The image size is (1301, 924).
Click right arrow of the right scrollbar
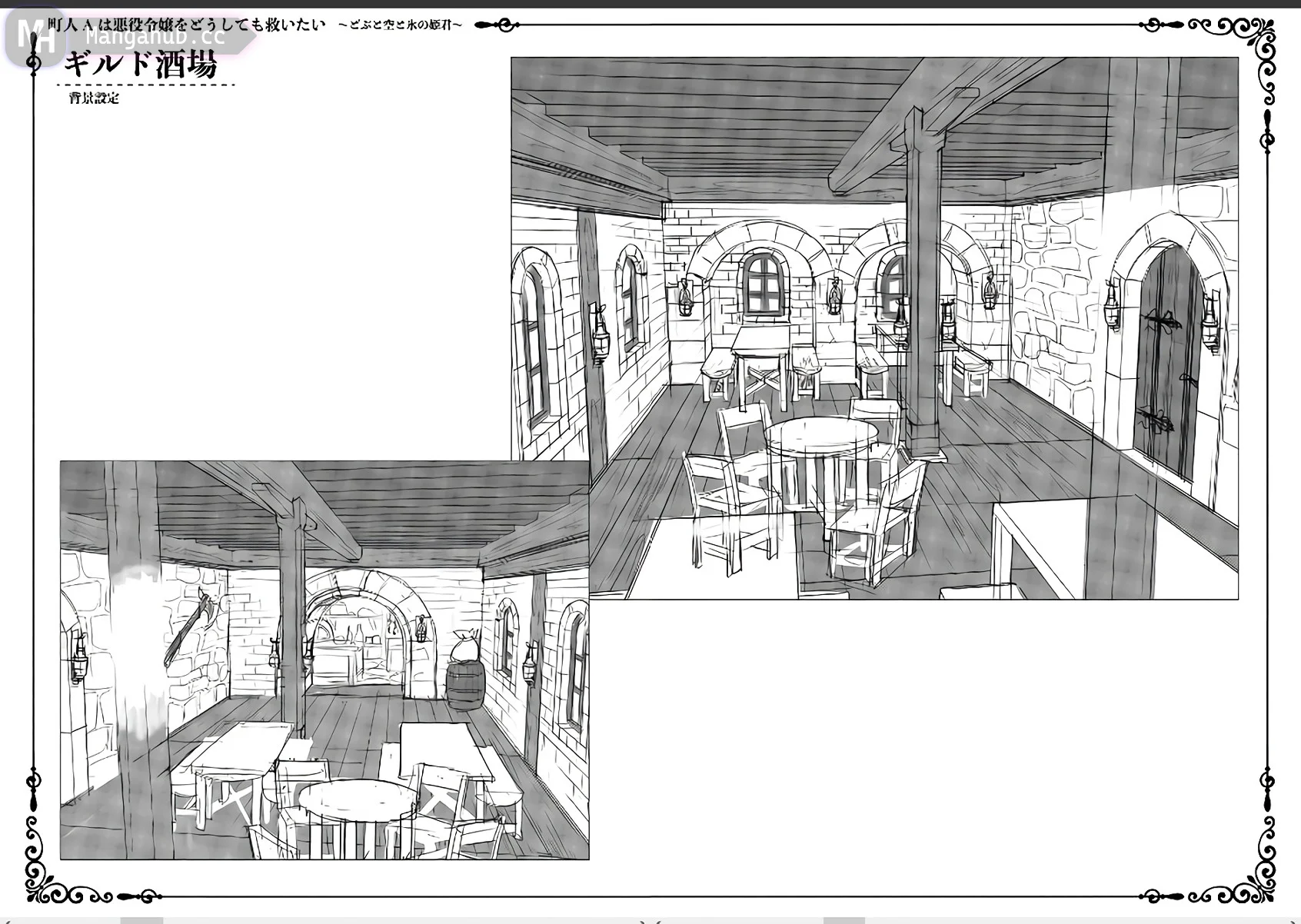tap(1295, 920)
